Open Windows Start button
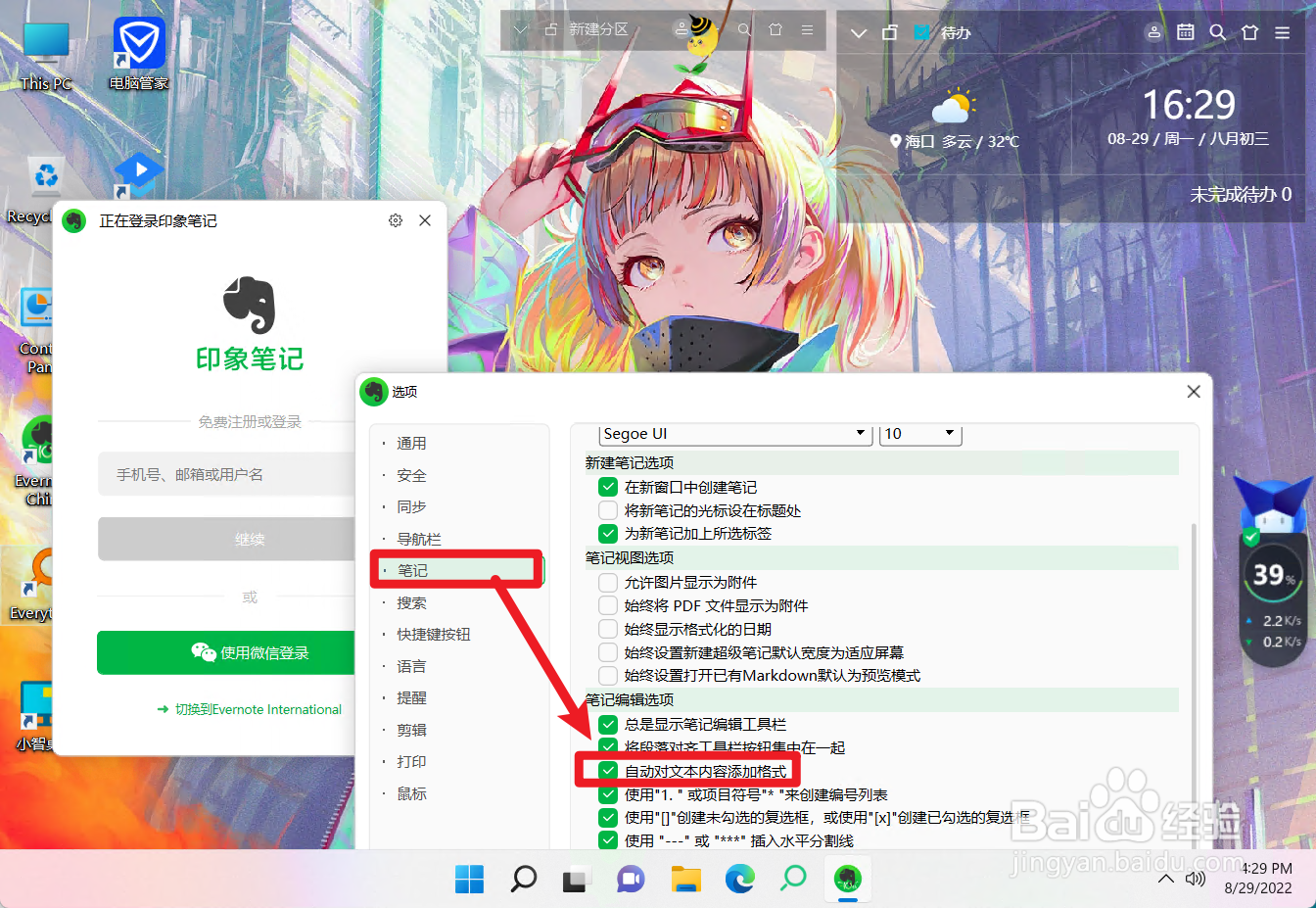This screenshot has width=1316, height=908. point(470,879)
